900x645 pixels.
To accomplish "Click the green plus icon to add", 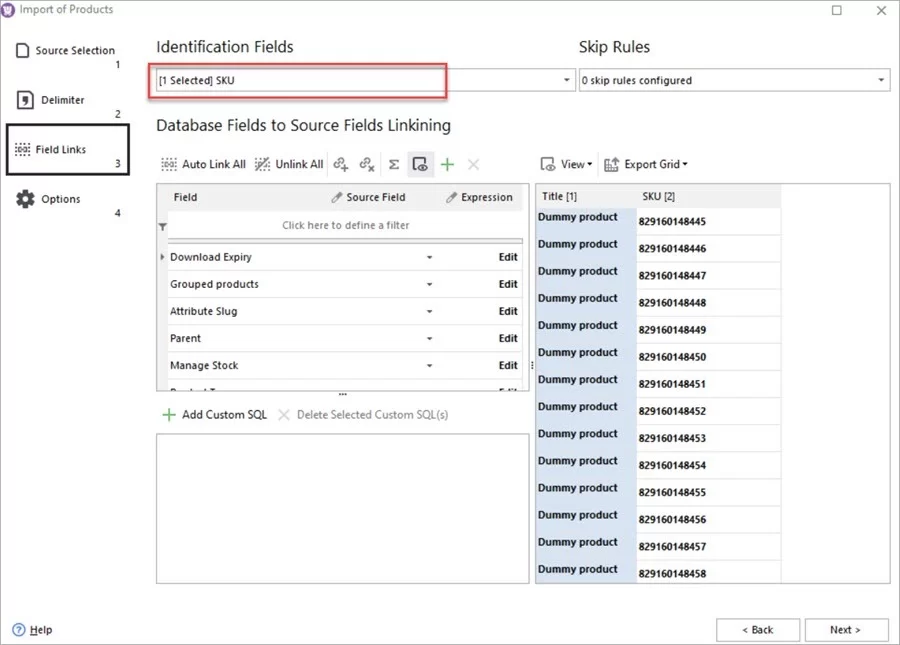I will tap(447, 164).
